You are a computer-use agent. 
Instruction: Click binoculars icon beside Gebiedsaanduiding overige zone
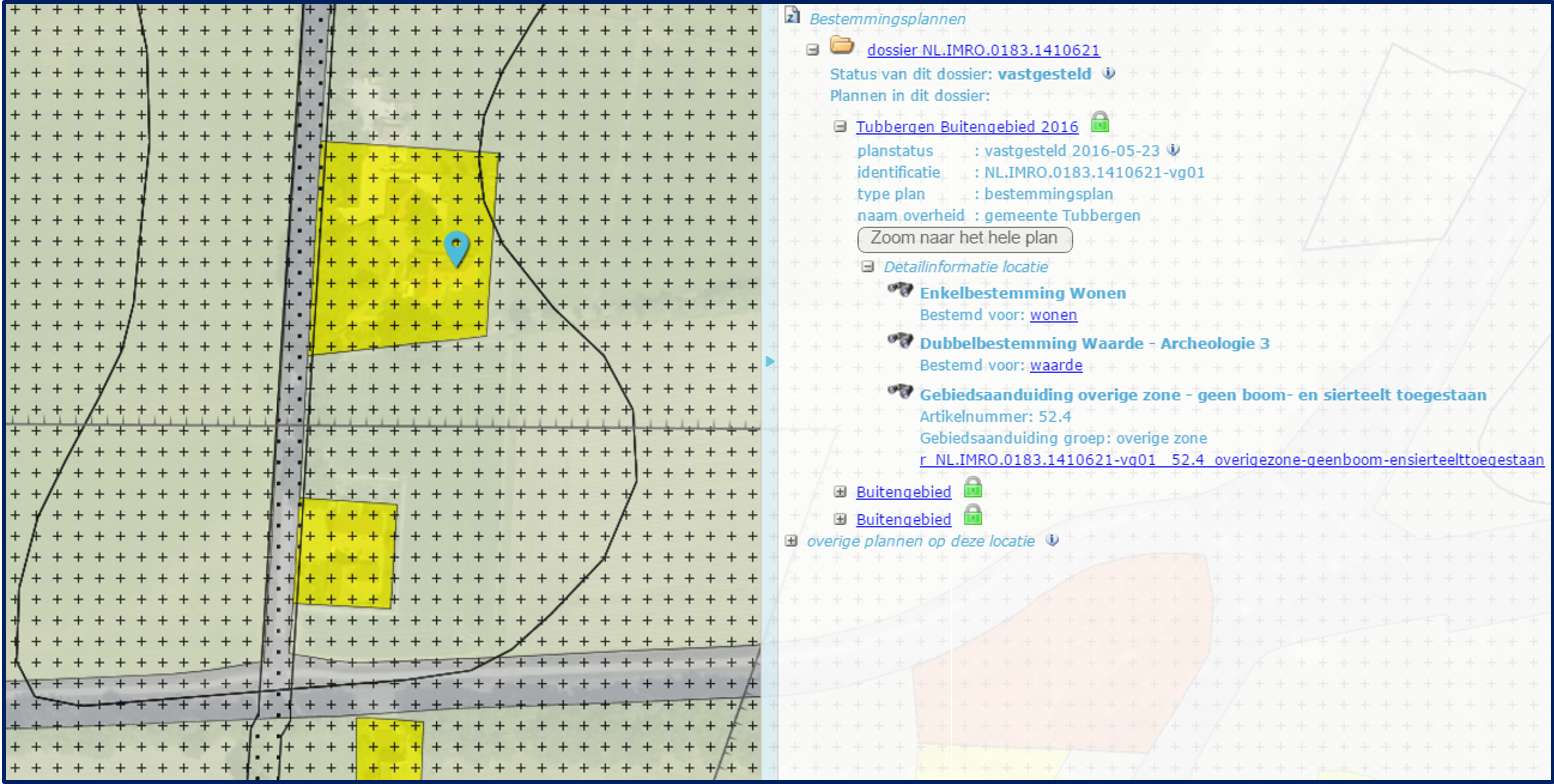pos(901,391)
